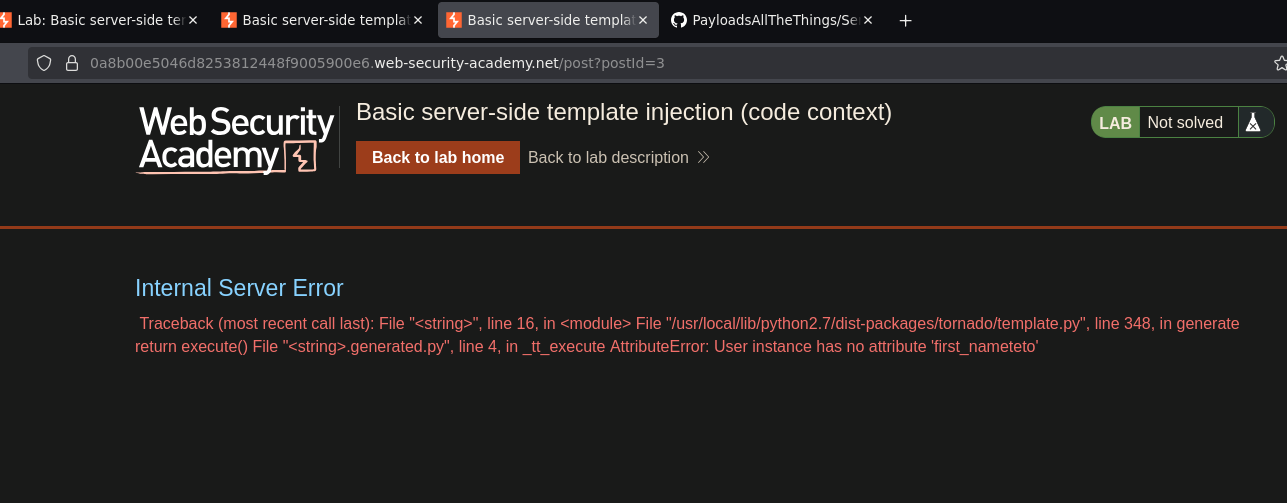This screenshot has height=503, width=1287.
Task: Click the flask icon in lab status
Action: click(1251, 123)
